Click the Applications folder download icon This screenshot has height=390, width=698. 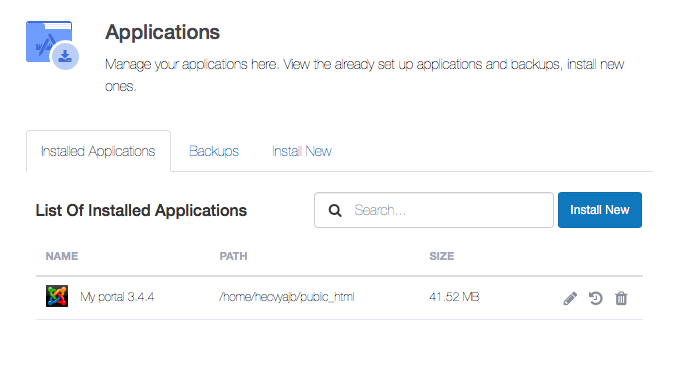coord(53,45)
